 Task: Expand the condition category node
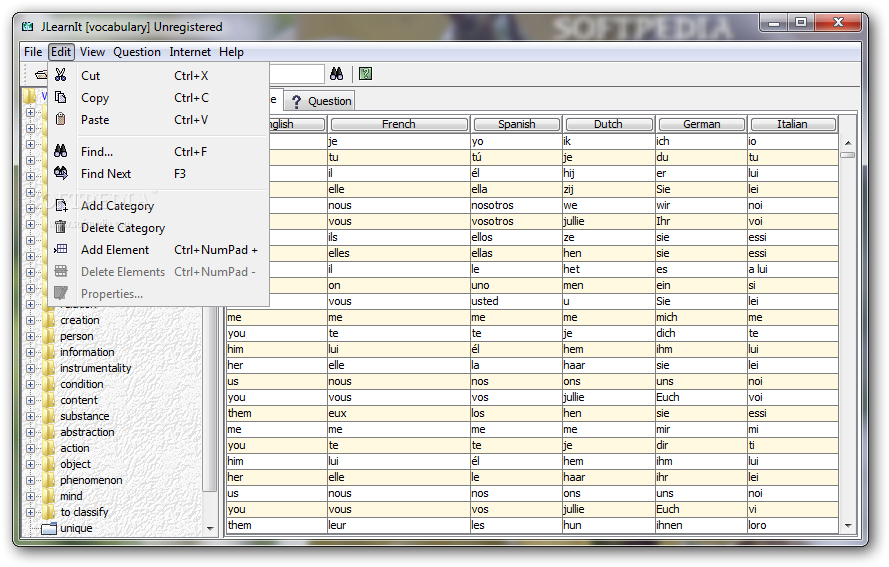(x=30, y=384)
